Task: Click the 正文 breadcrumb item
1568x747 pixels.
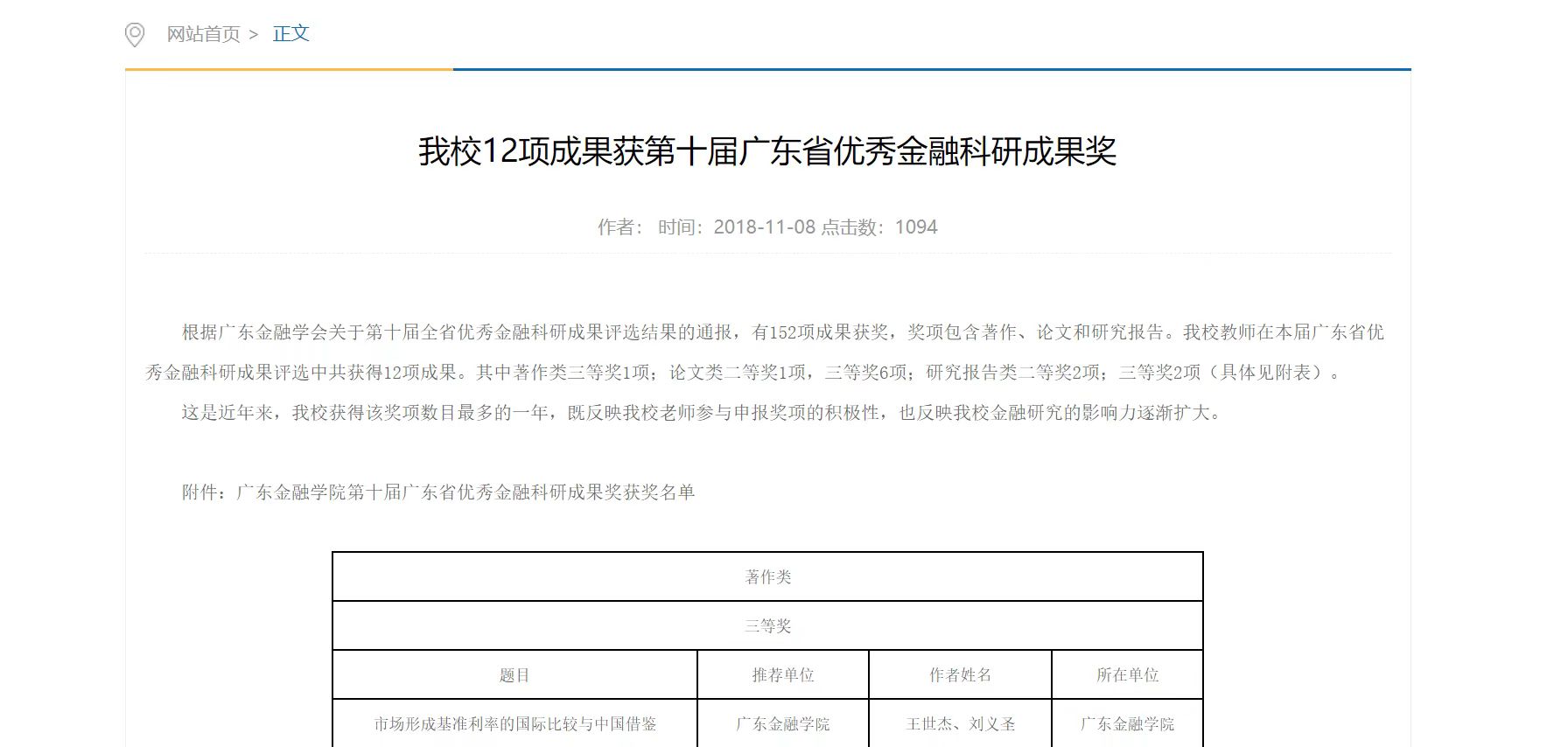Action: pyautogui.click(x=291, y=33)
